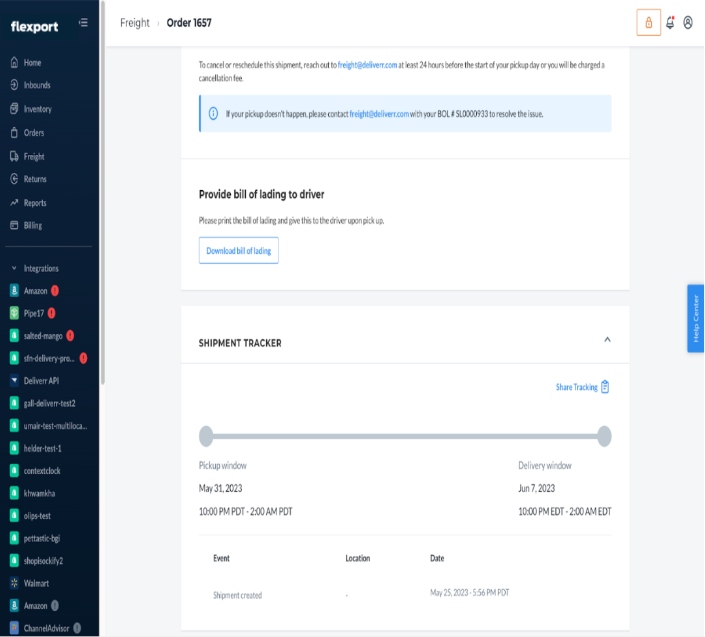
Task: Click gray badge on lower Amazon
Action: tap(55, 606)
